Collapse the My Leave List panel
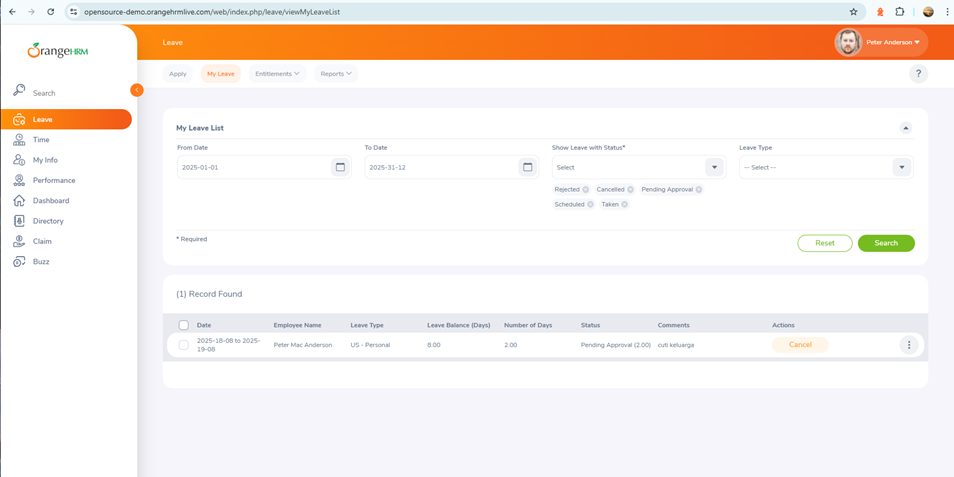The width and height of the screenshot is (954, 477). (x=905, y=128)
